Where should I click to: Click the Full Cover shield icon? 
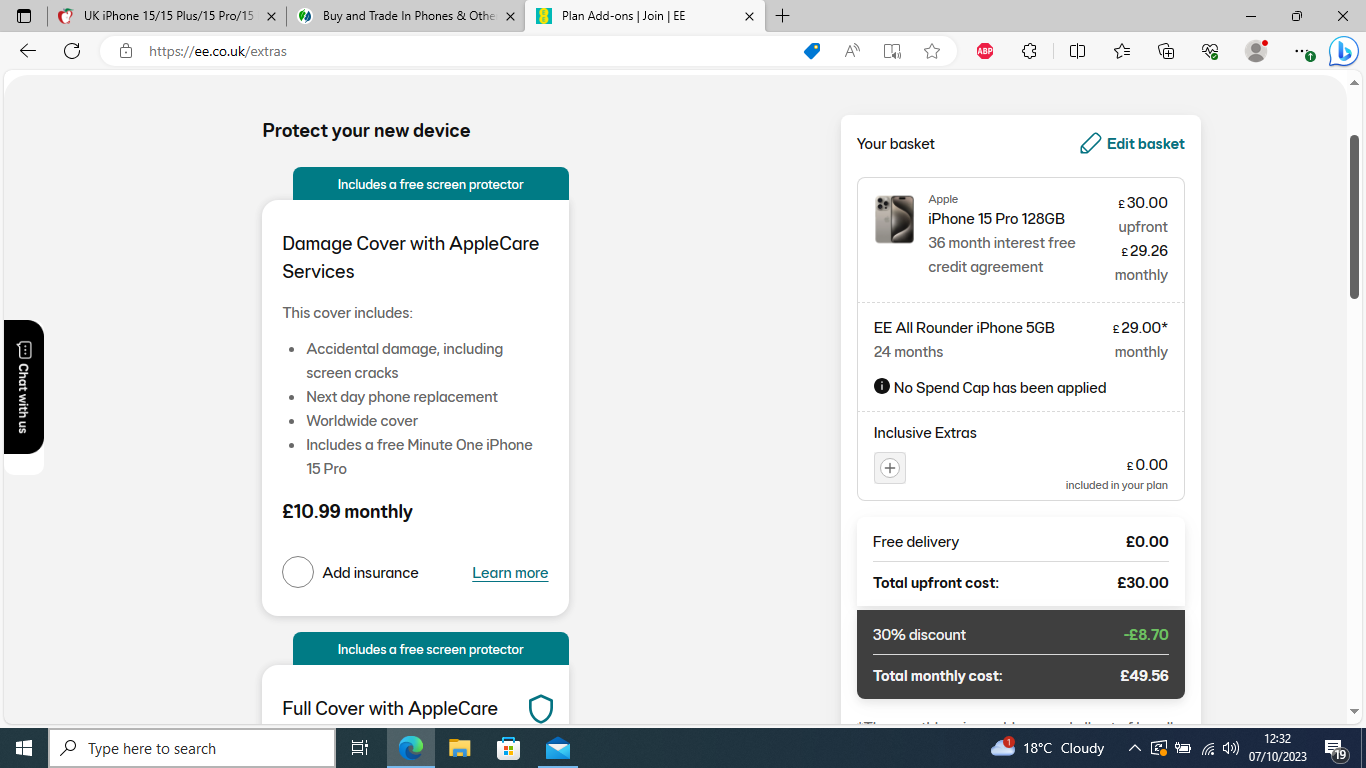(541, 709)
